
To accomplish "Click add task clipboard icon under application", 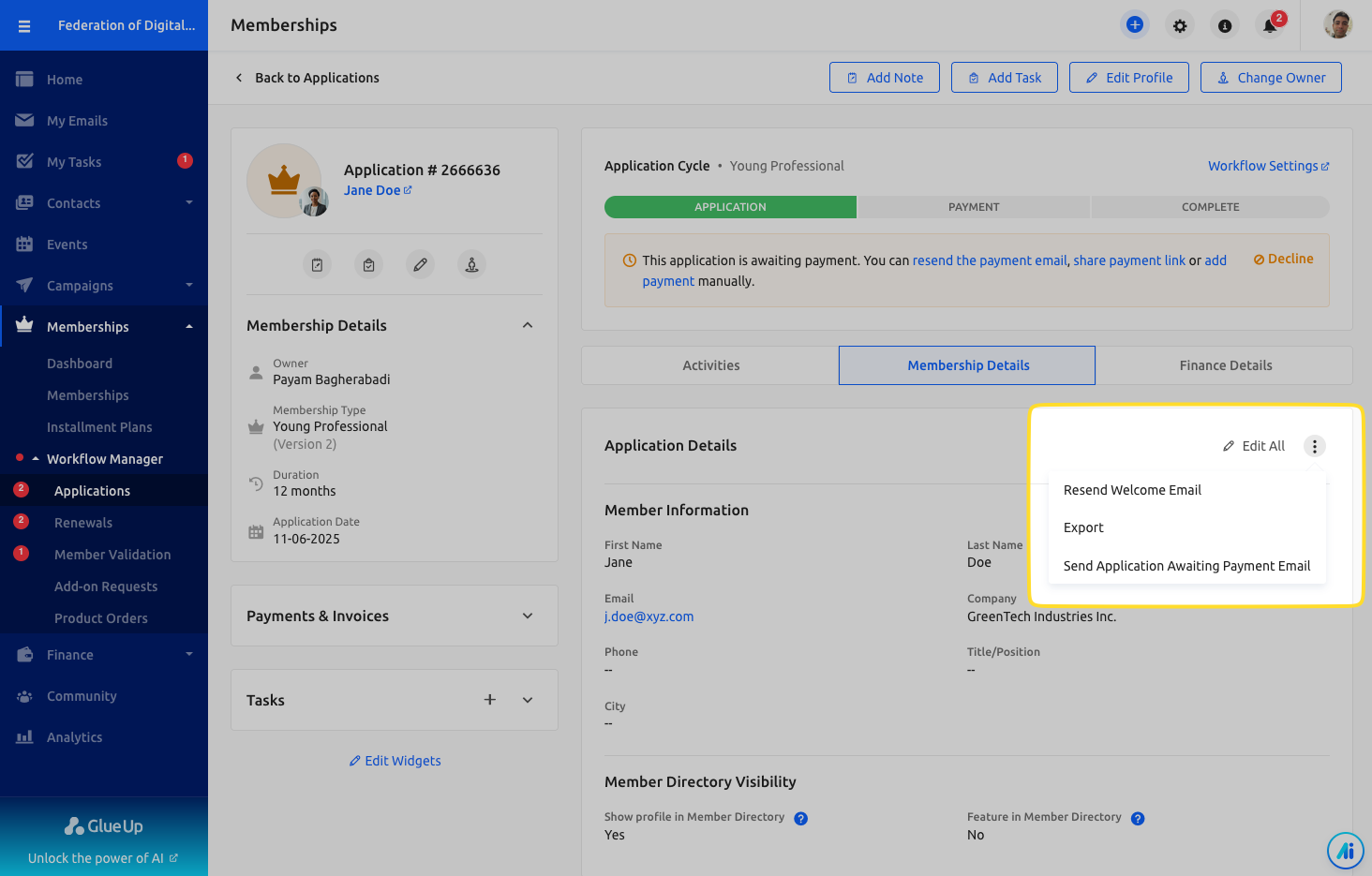I will 369,265.
